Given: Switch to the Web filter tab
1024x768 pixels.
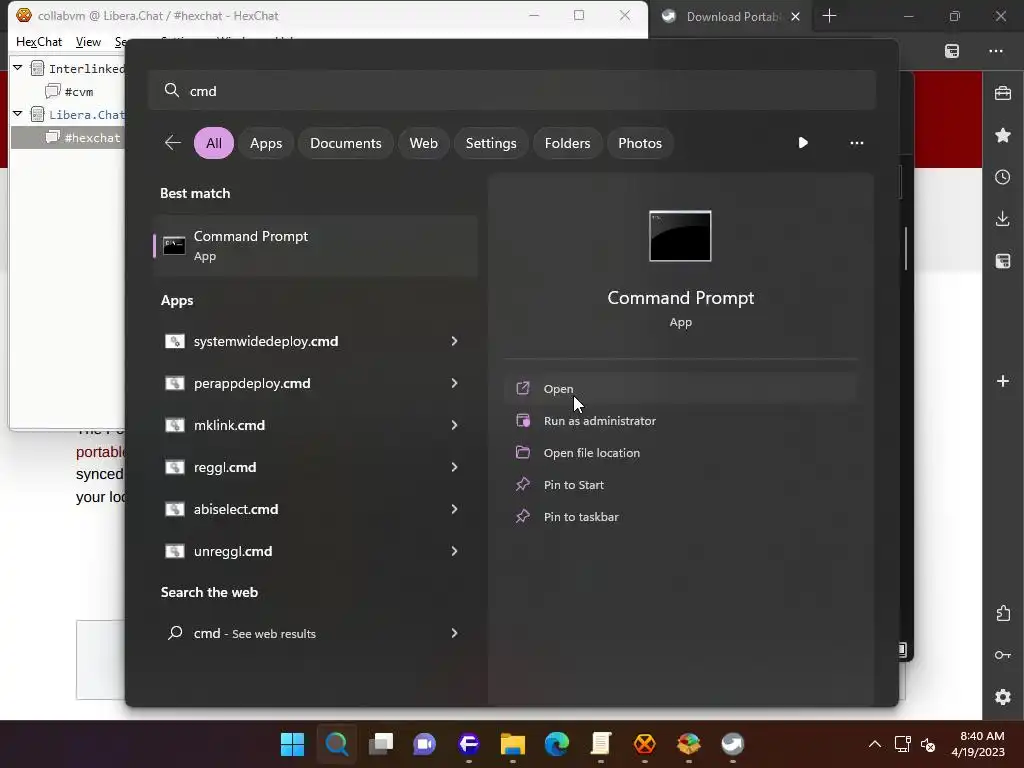Looking at the screenshot, I should point(423,143).
